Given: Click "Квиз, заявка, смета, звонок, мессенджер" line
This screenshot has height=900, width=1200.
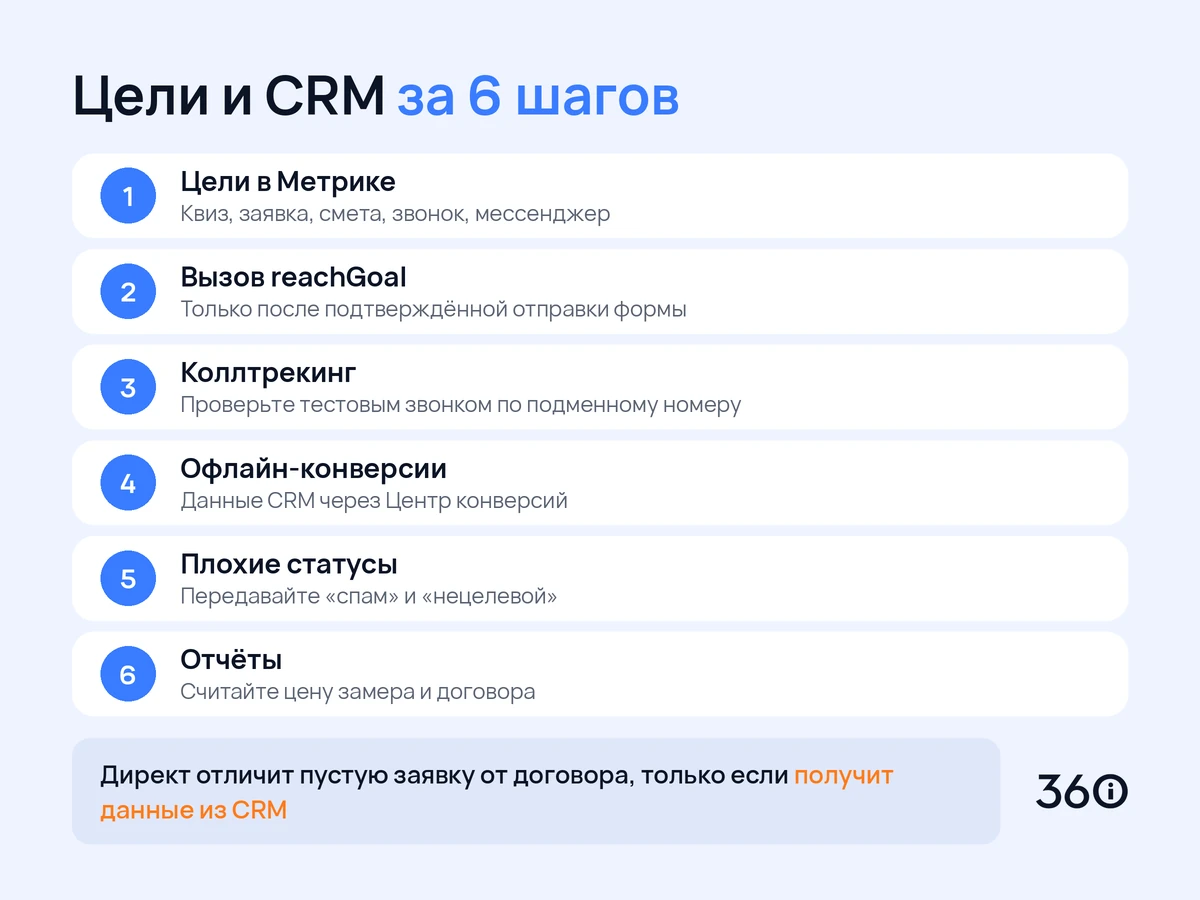Looking at the screenshot, I should click(395, 214).
